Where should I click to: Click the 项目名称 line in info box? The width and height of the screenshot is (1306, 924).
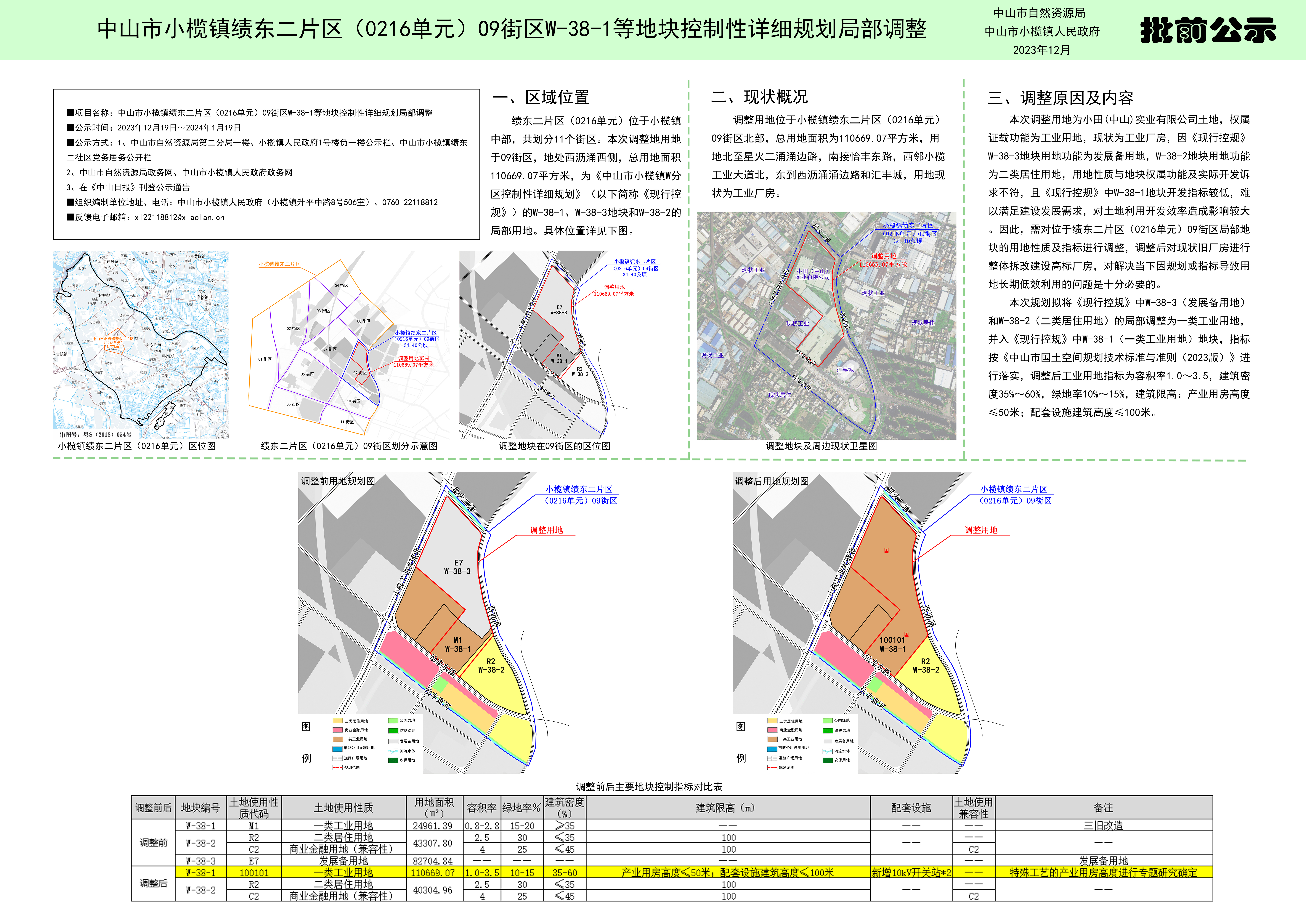[x=250, y=113]
